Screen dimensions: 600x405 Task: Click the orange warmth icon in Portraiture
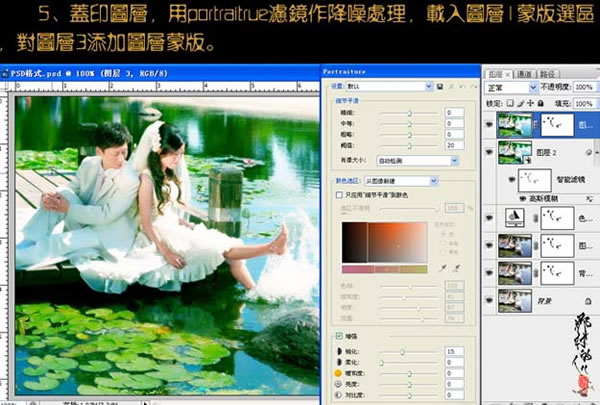(338, 373)
